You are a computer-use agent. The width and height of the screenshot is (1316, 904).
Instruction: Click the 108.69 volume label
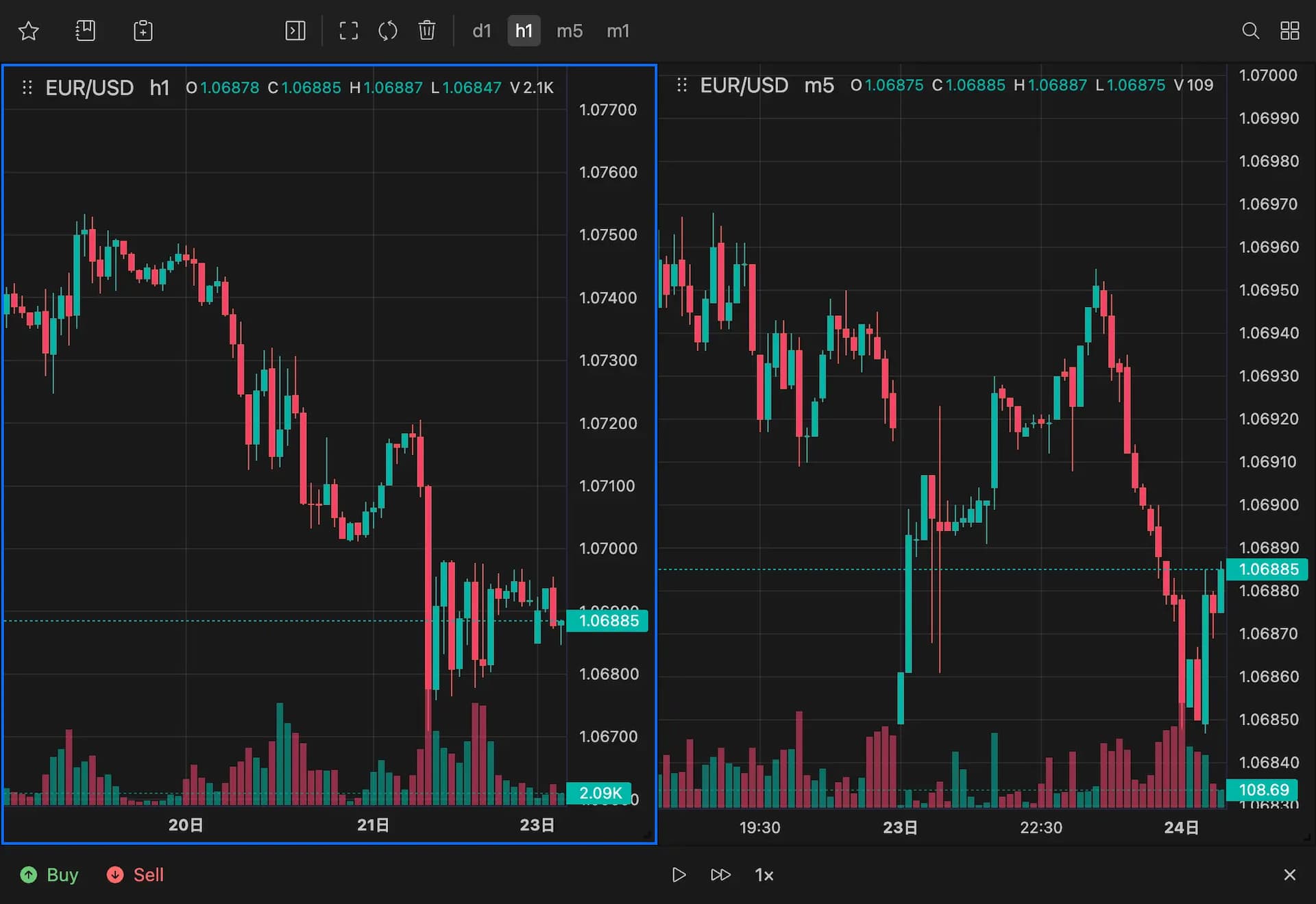(x=1263, y=790)
